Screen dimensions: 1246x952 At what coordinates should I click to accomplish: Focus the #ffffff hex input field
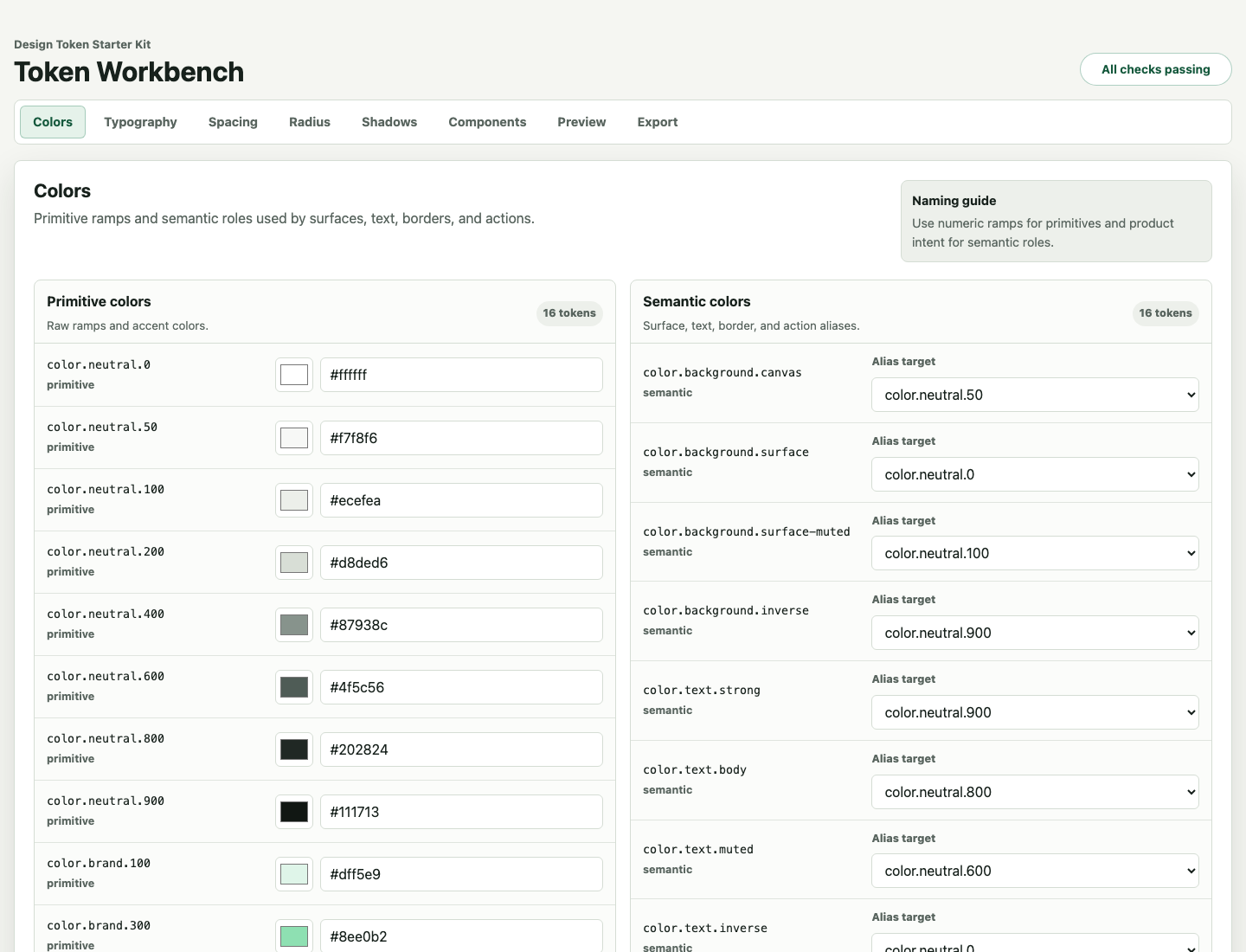[x=461, y=375]
